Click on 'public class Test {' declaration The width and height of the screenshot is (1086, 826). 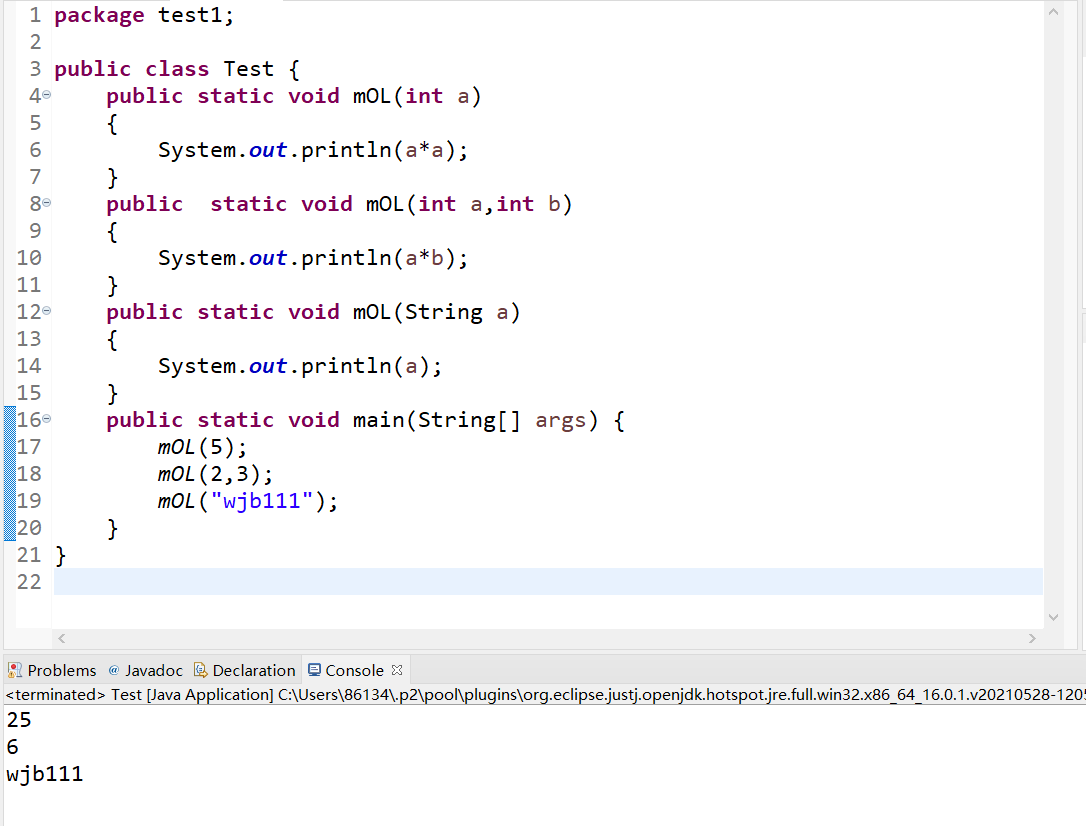pyautogui.click(x=177, y=69)
